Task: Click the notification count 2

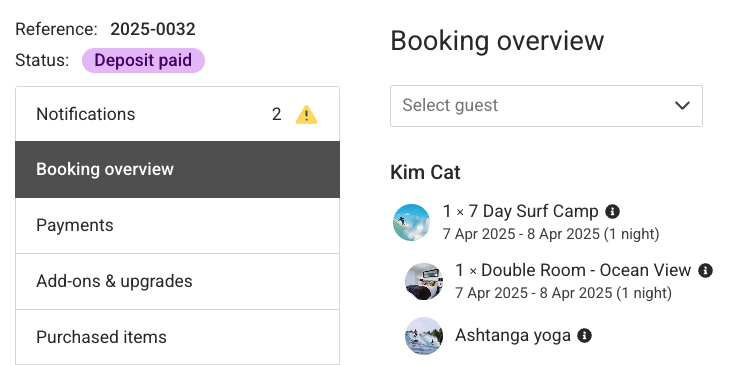Action: coord(276,115)
